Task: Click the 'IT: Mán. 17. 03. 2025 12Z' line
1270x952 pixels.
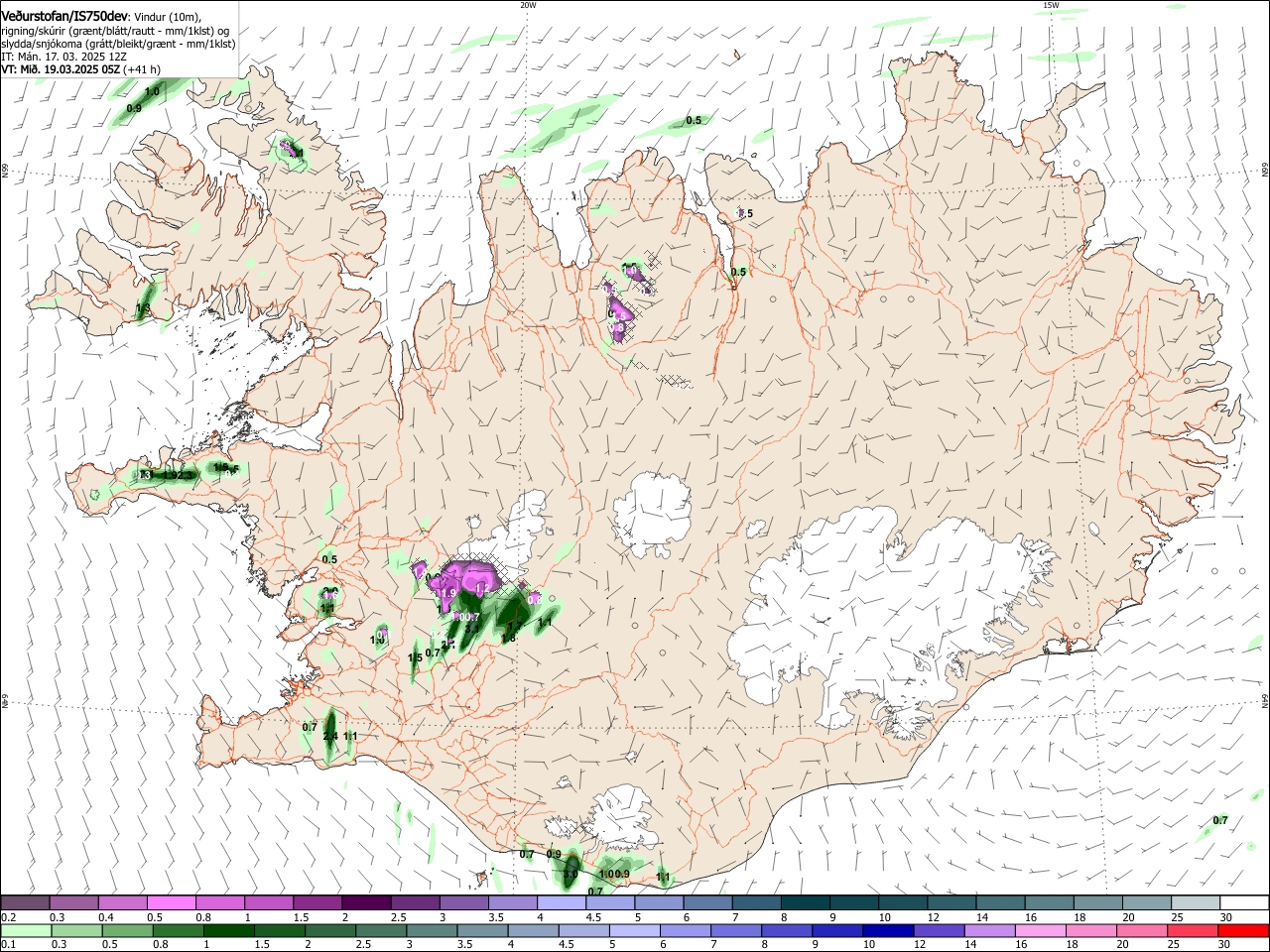Action: coord(63,57)
